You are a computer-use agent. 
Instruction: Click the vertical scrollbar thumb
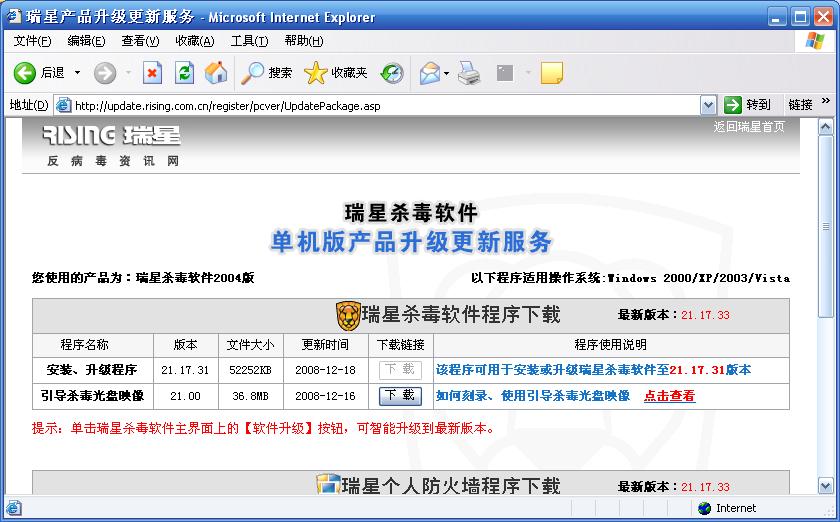[x=826, y=226]
